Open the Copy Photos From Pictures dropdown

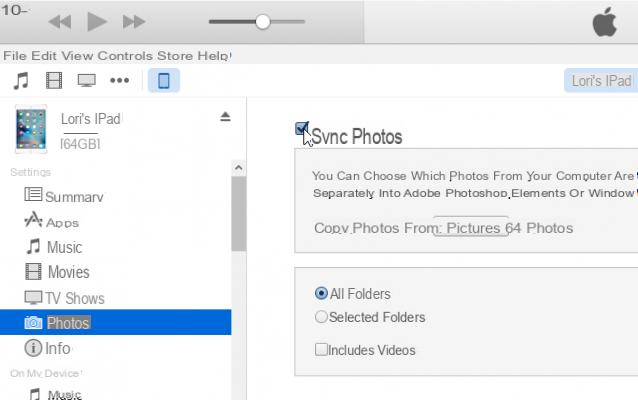(471, 227)
